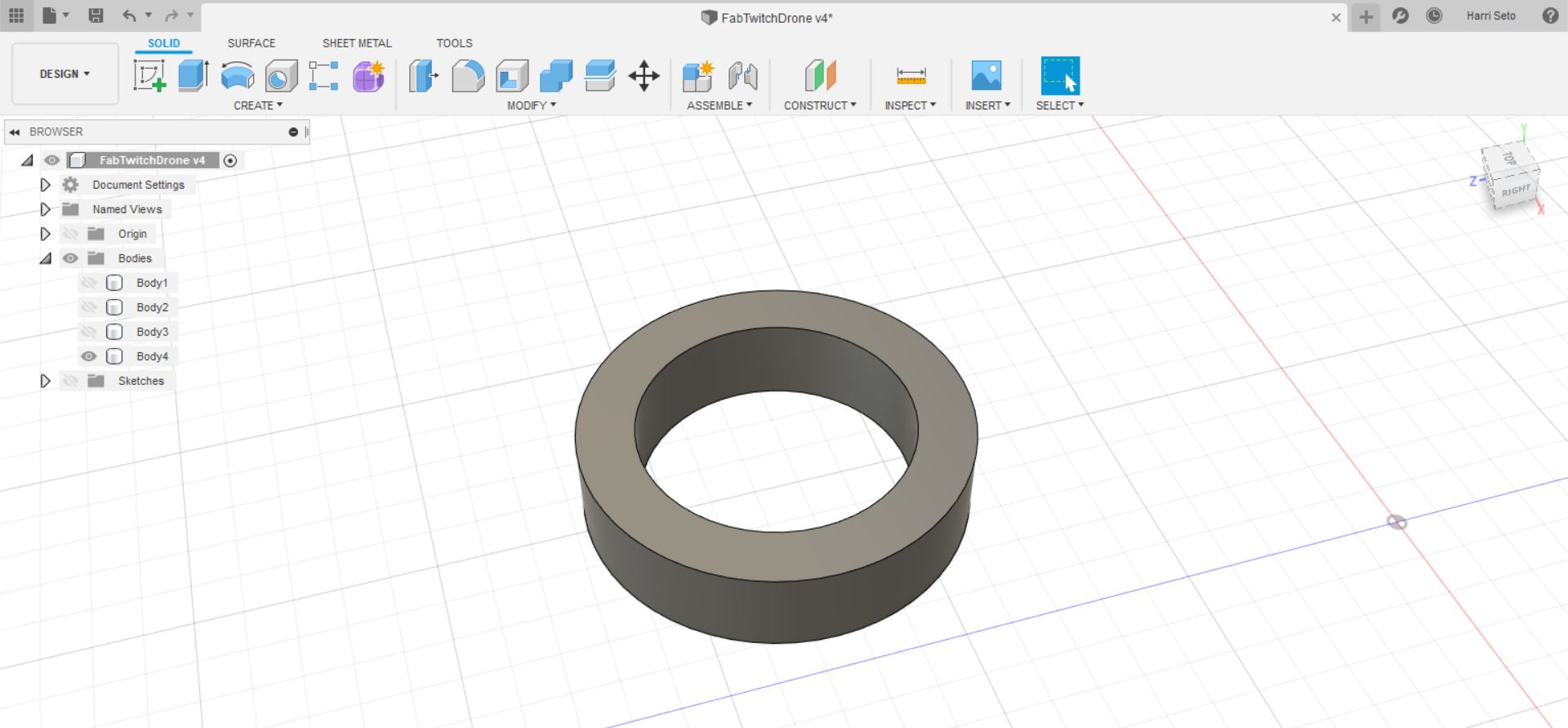Show the Sketches folder
This screenshot has height=728, width=1568.
[71, 381]
